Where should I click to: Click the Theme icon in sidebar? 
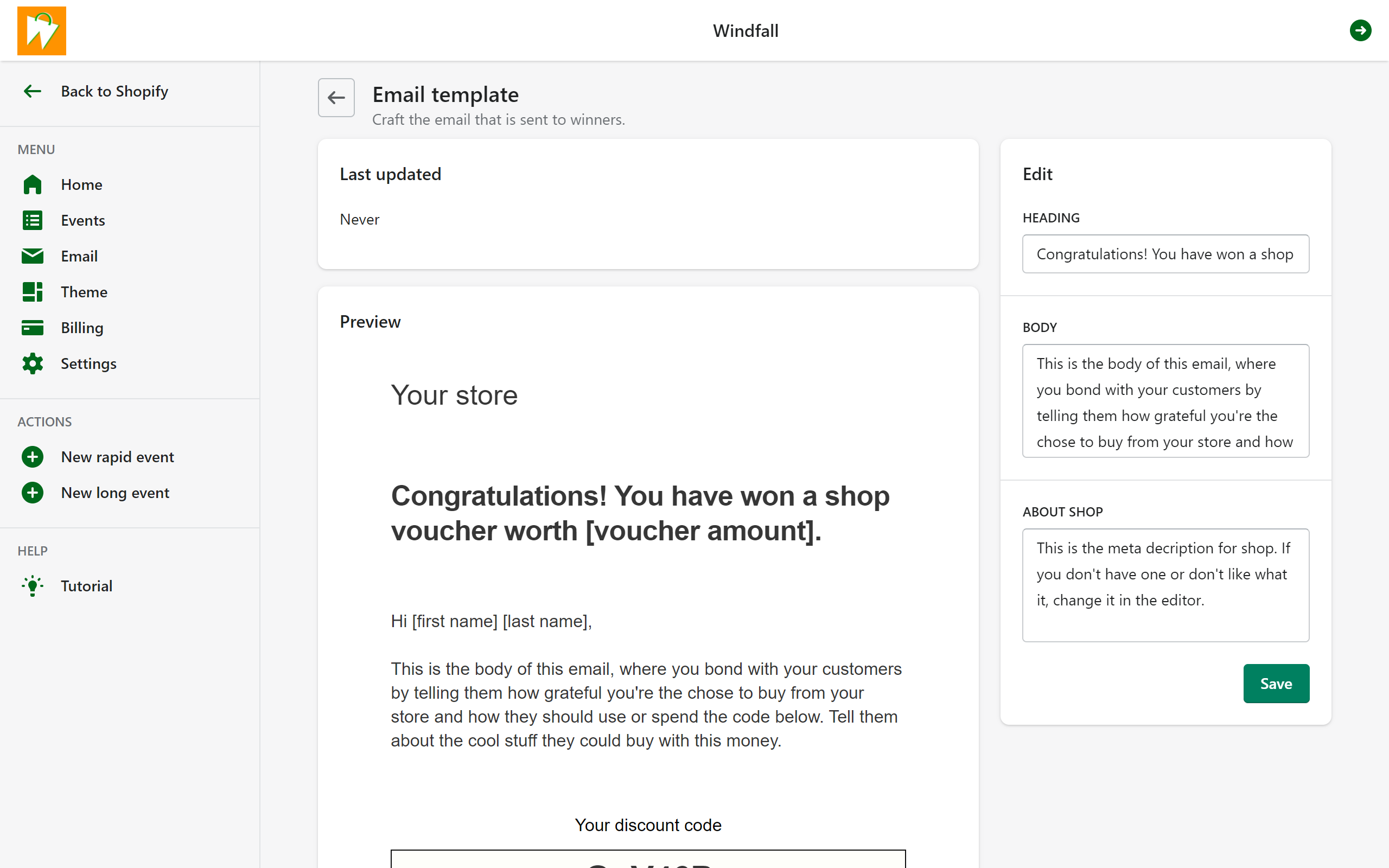click(32, 291)
